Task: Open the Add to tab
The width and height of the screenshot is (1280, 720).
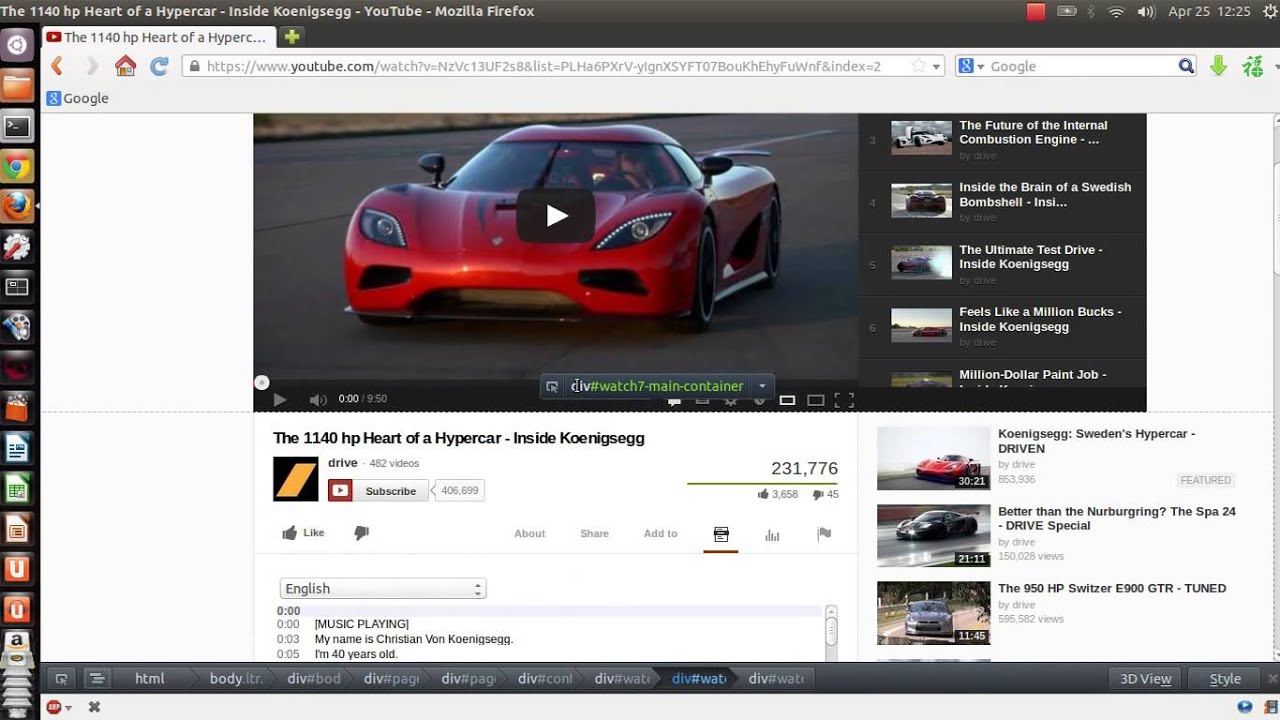Action: 660,534
